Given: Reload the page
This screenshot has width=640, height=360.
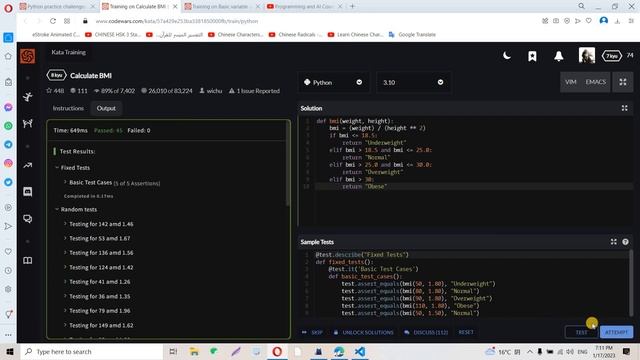Looking at the screenshot, I should click(53, 21).
